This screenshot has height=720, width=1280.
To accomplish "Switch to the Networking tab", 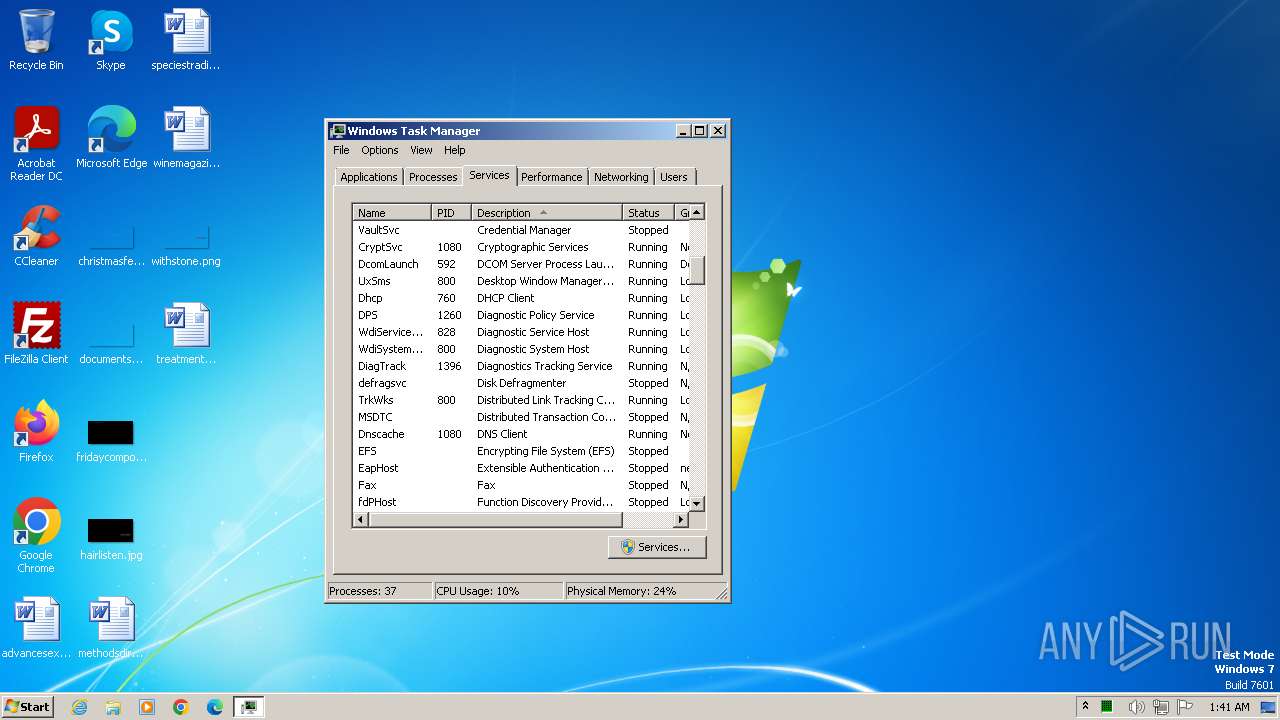I will (621, 177).
